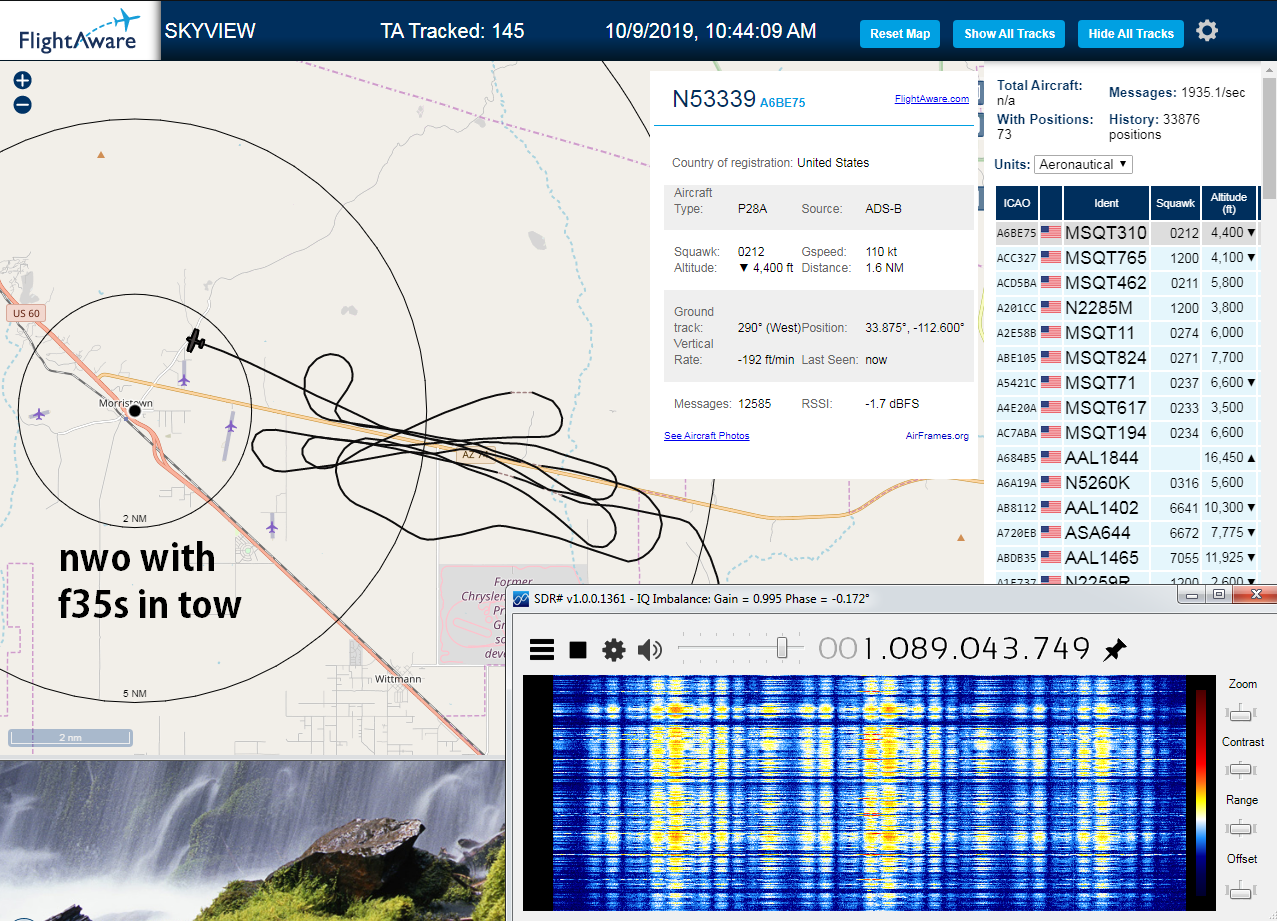The height and width of the screenshot is (921, 1277).
Task: Click Hide All Tracks button
Action: (x=1131, y=33)
